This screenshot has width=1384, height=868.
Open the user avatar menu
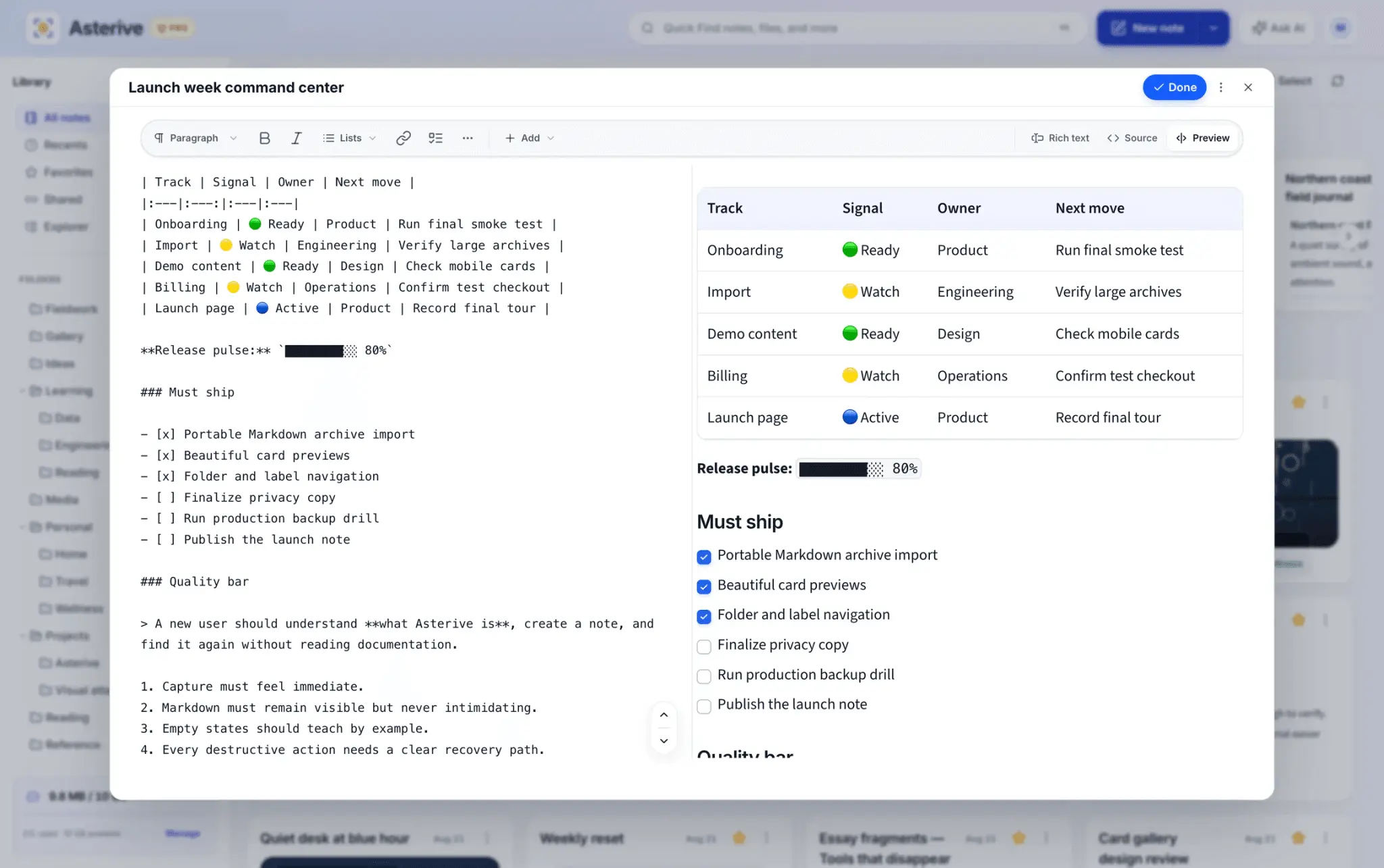pyautogui.click(x=1341, y=28)
